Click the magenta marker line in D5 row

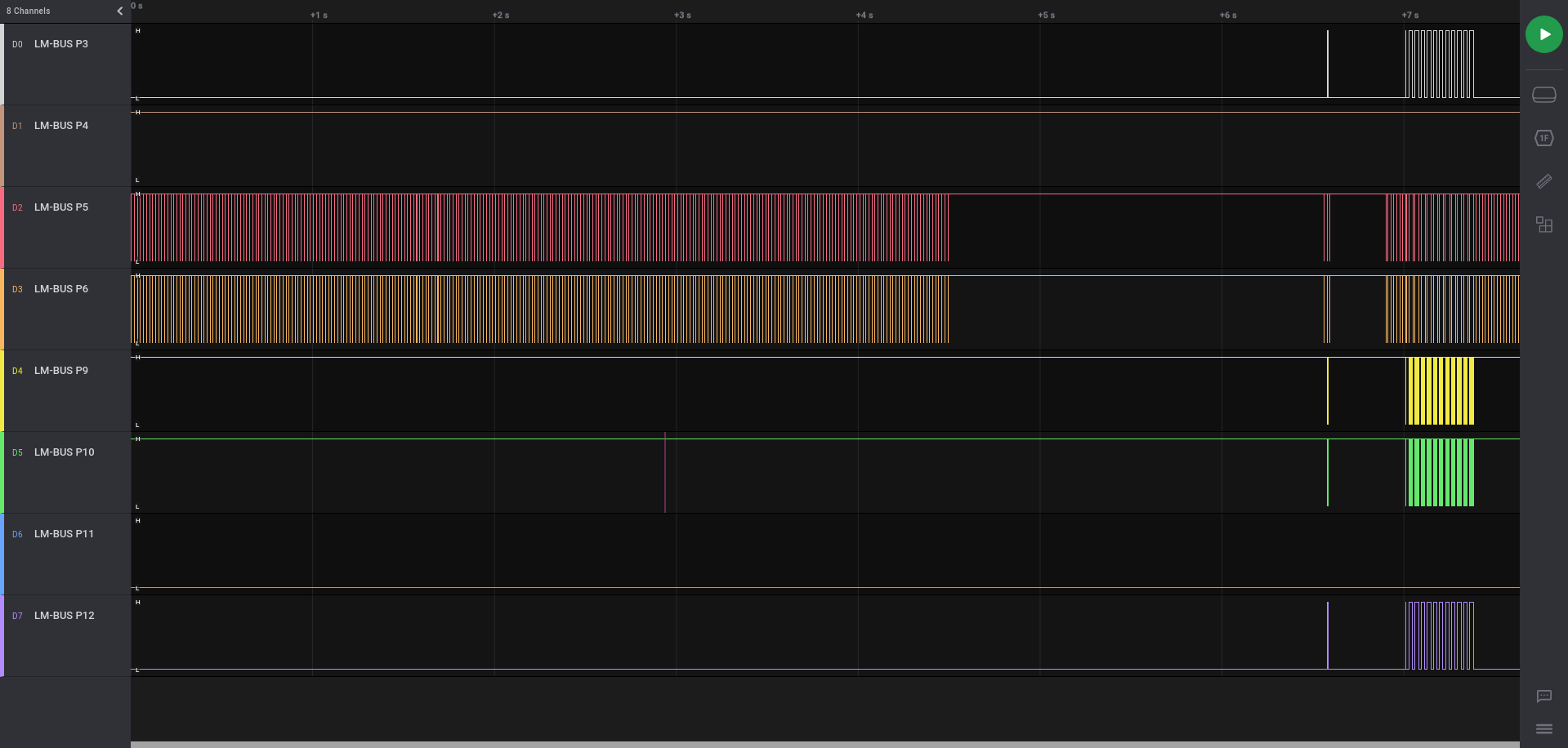(x=665, y=472)
